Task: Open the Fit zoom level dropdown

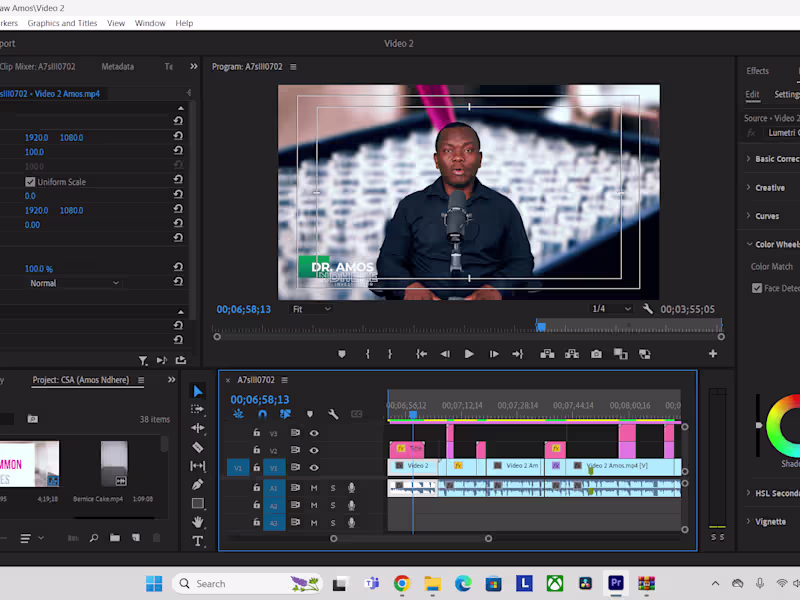Action: [310, 310]
